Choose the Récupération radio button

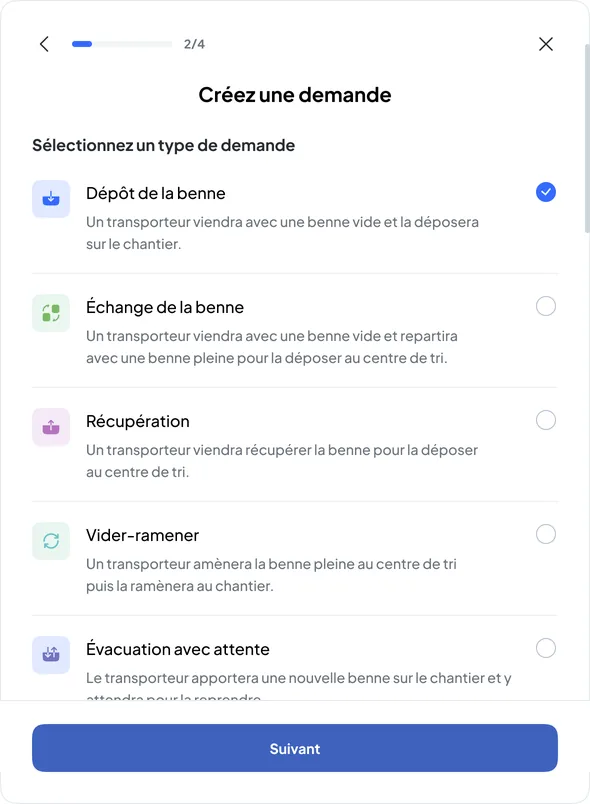[546, 420]
